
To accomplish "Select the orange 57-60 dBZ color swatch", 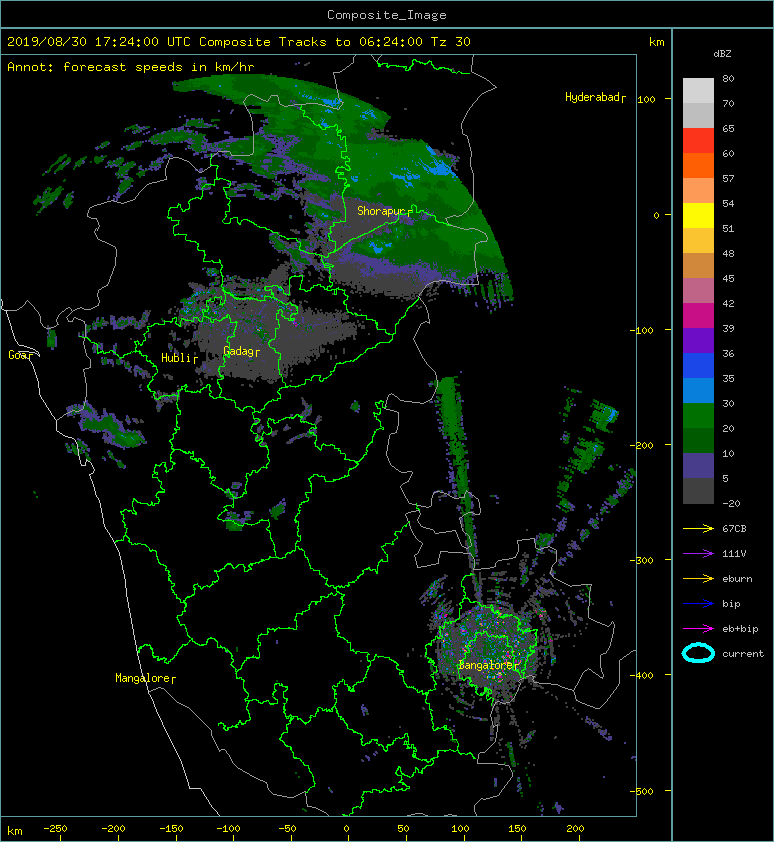I will point(698,165).
